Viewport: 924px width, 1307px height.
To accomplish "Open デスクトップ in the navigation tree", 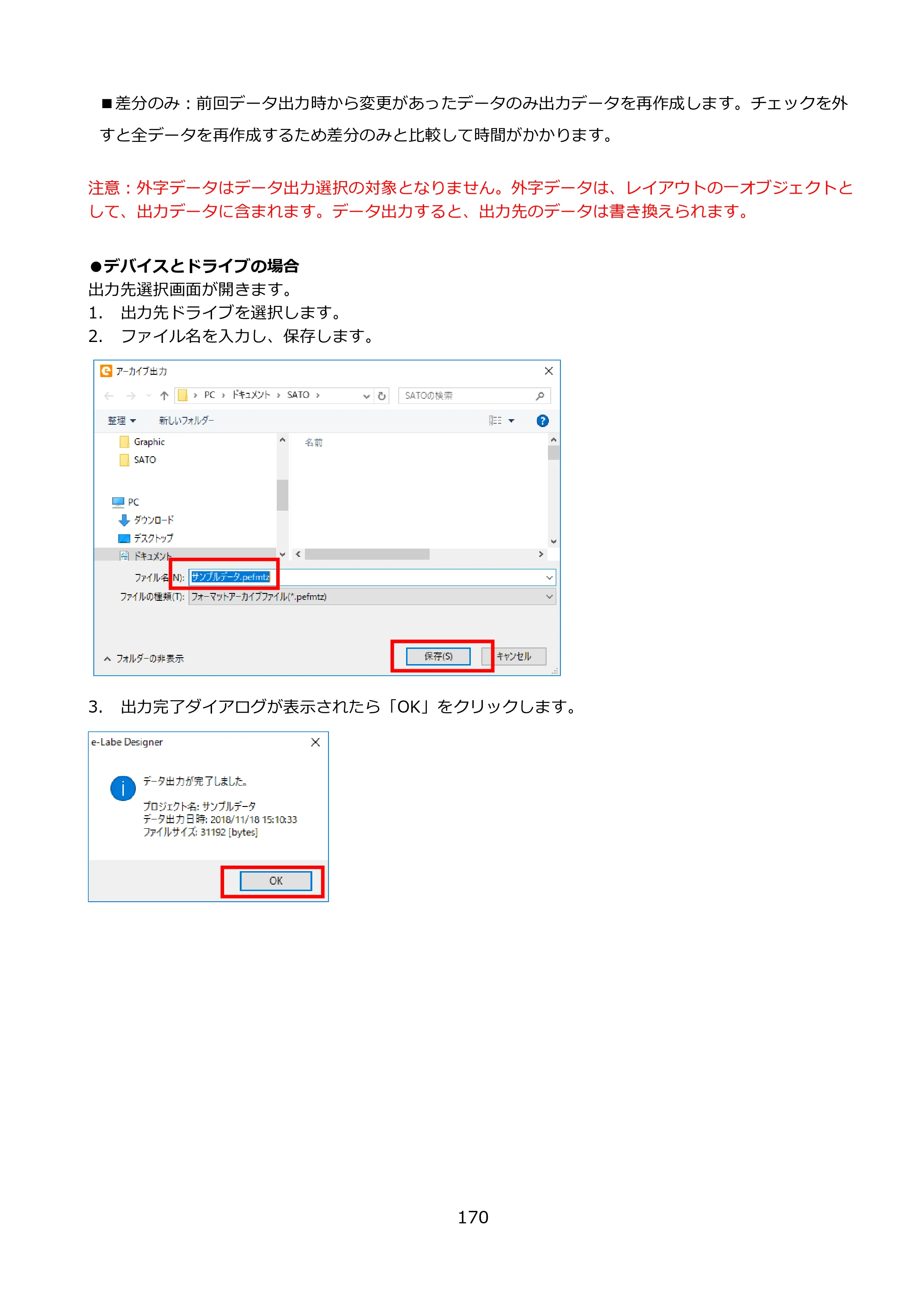I will click(x=146, y=538).
